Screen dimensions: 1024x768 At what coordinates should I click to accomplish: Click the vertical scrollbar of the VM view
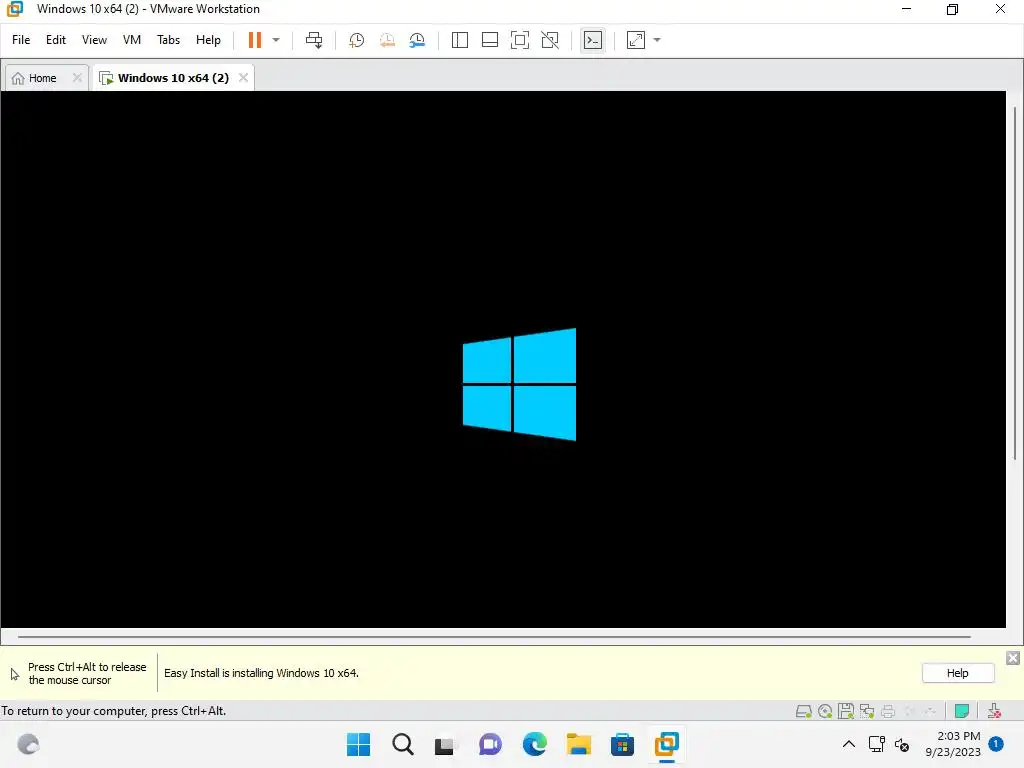(x=1014, y=283)
